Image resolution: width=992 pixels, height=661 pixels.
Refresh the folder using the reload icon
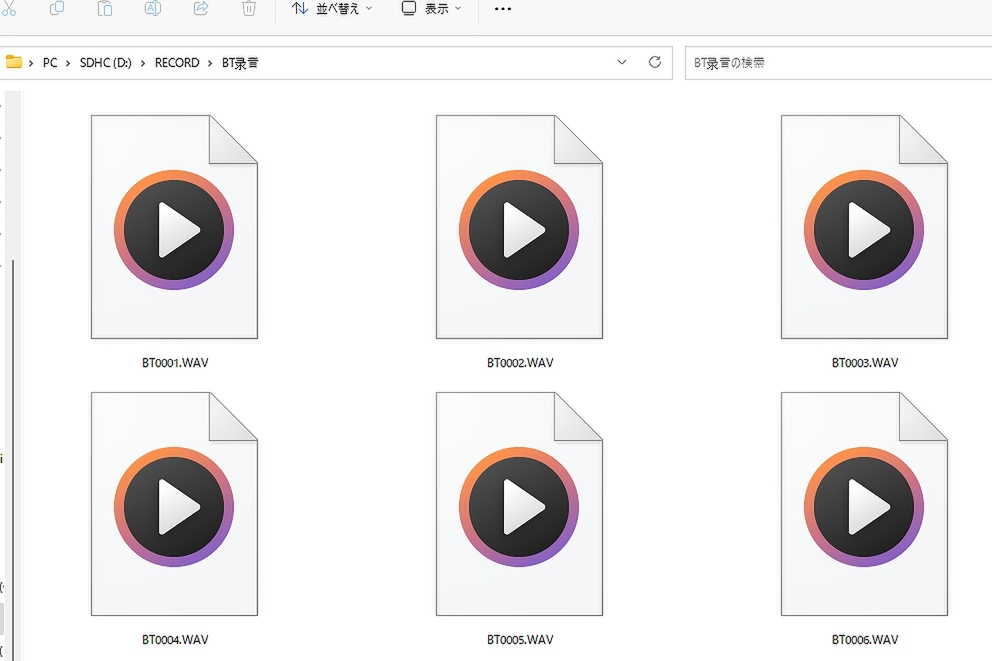[x=655, y=62]
